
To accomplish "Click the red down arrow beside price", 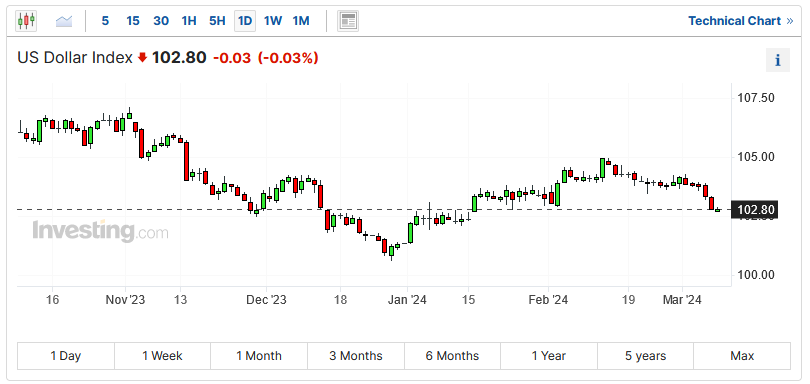I will [143, 58].
